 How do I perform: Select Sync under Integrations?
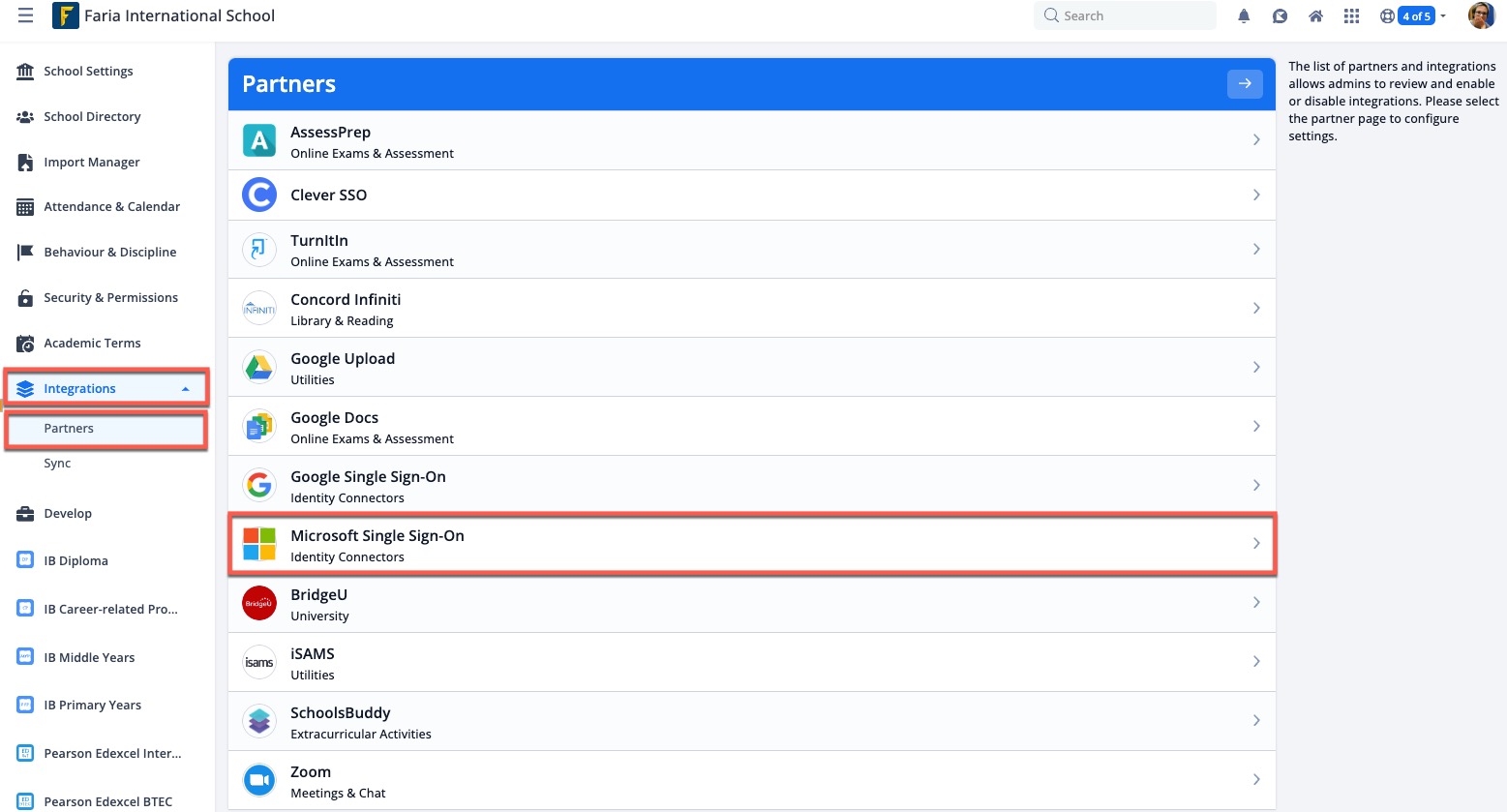pyautogui.click(x=56, y=463)
